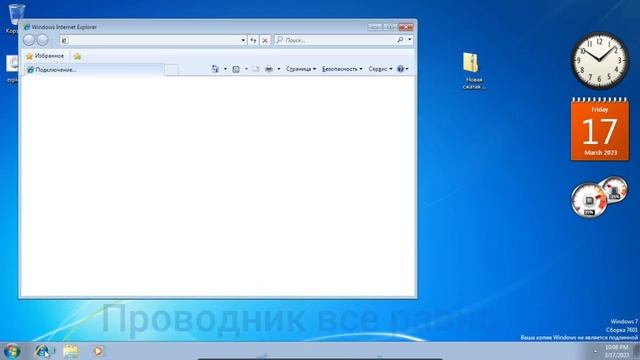Click the Show desktop button

tap(636, 351)
